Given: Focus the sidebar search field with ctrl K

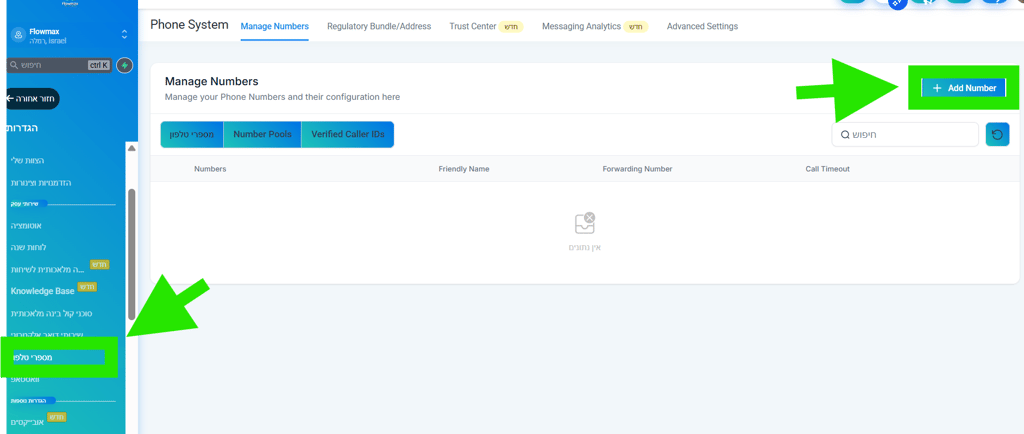Looking at the screenshot, I should tap(59, 65).
